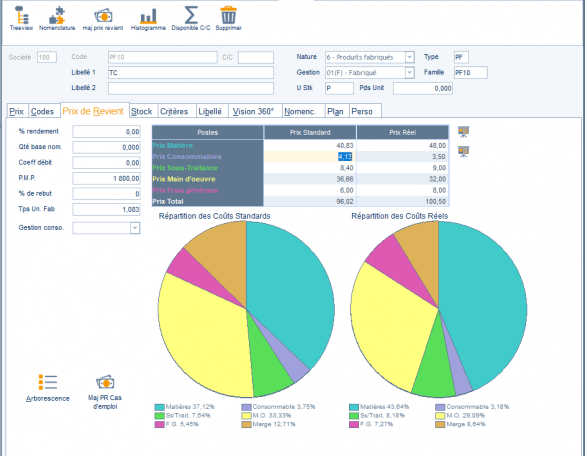The width and height of the screenshot is (585, 456).
Task: Click the C/C input field
Action: tap(256, 57)
